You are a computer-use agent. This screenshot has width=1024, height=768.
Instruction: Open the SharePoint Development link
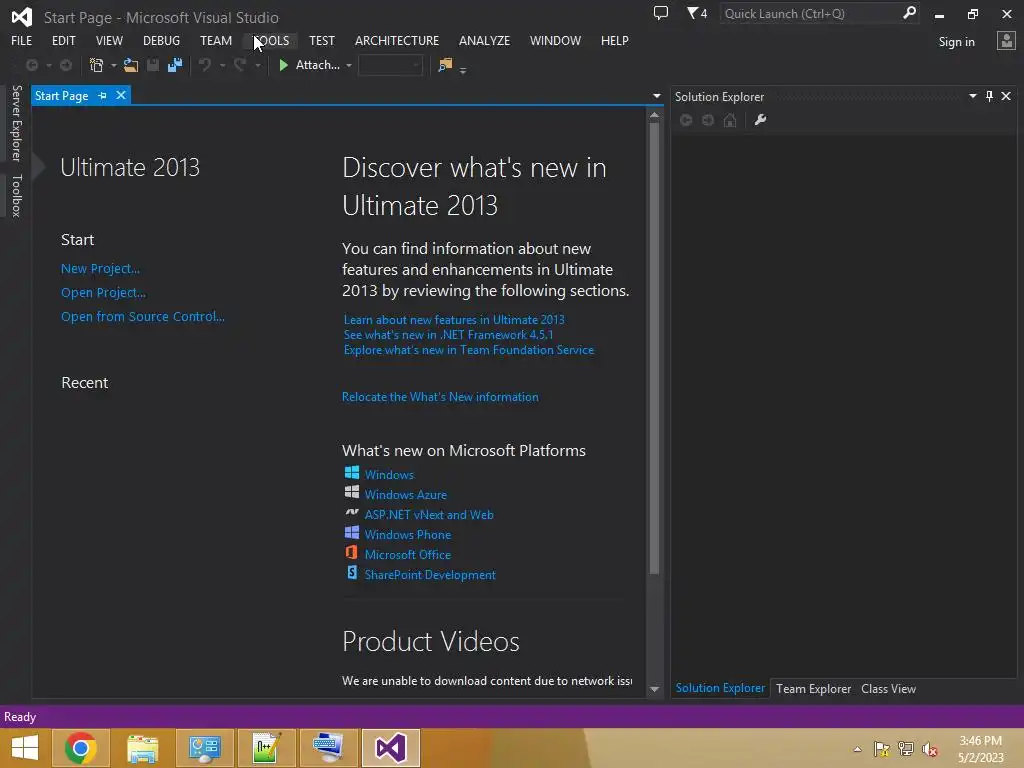click(x=430, y=575)
